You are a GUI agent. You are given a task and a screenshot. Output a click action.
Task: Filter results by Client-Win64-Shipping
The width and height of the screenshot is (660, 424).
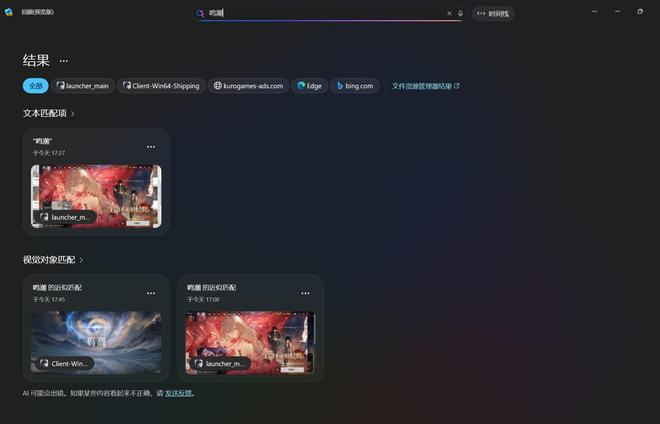click(161, 86)
